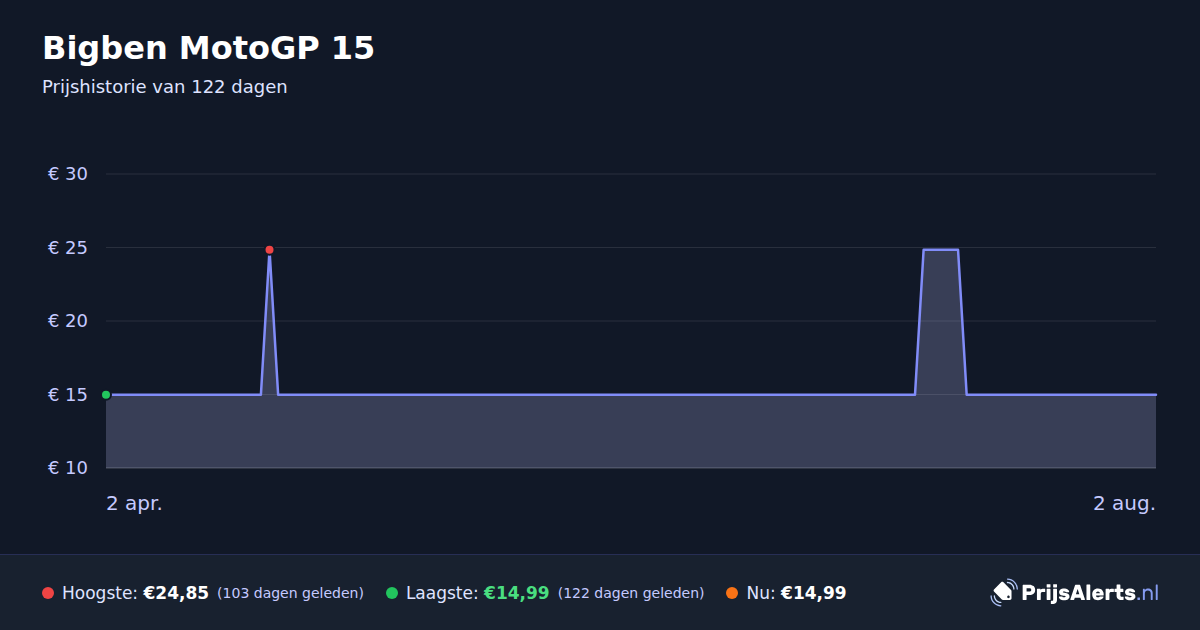Image resolution: width=1200 pixels, height=630 pixels.
Task: Click the green €14,99 lowest price value
Action: coord(516,593)
